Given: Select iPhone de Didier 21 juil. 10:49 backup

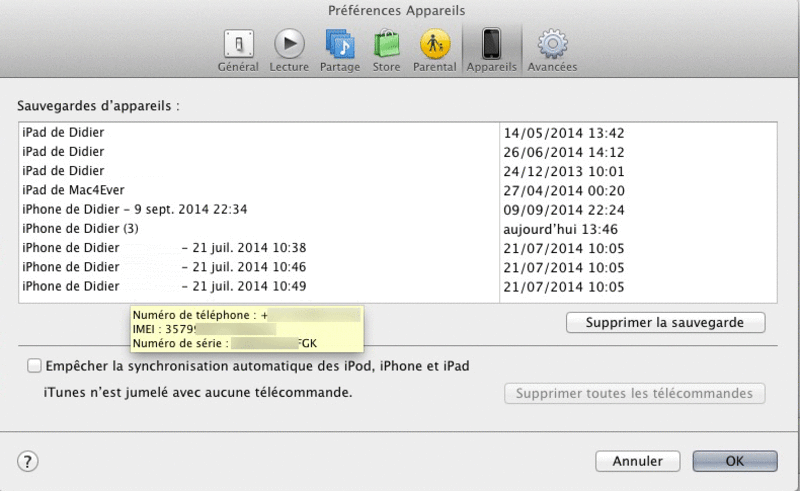Looking at the screenshot, I should coord(398,286).
